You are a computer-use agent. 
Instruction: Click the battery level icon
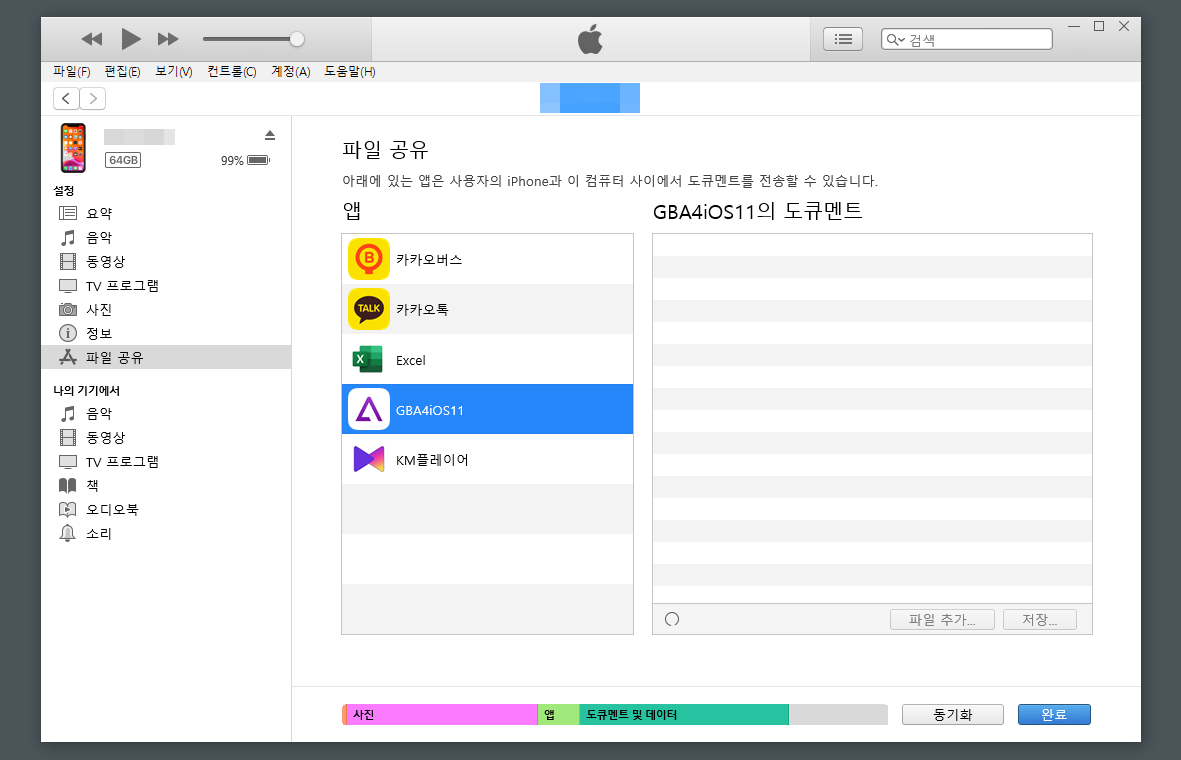258,160
